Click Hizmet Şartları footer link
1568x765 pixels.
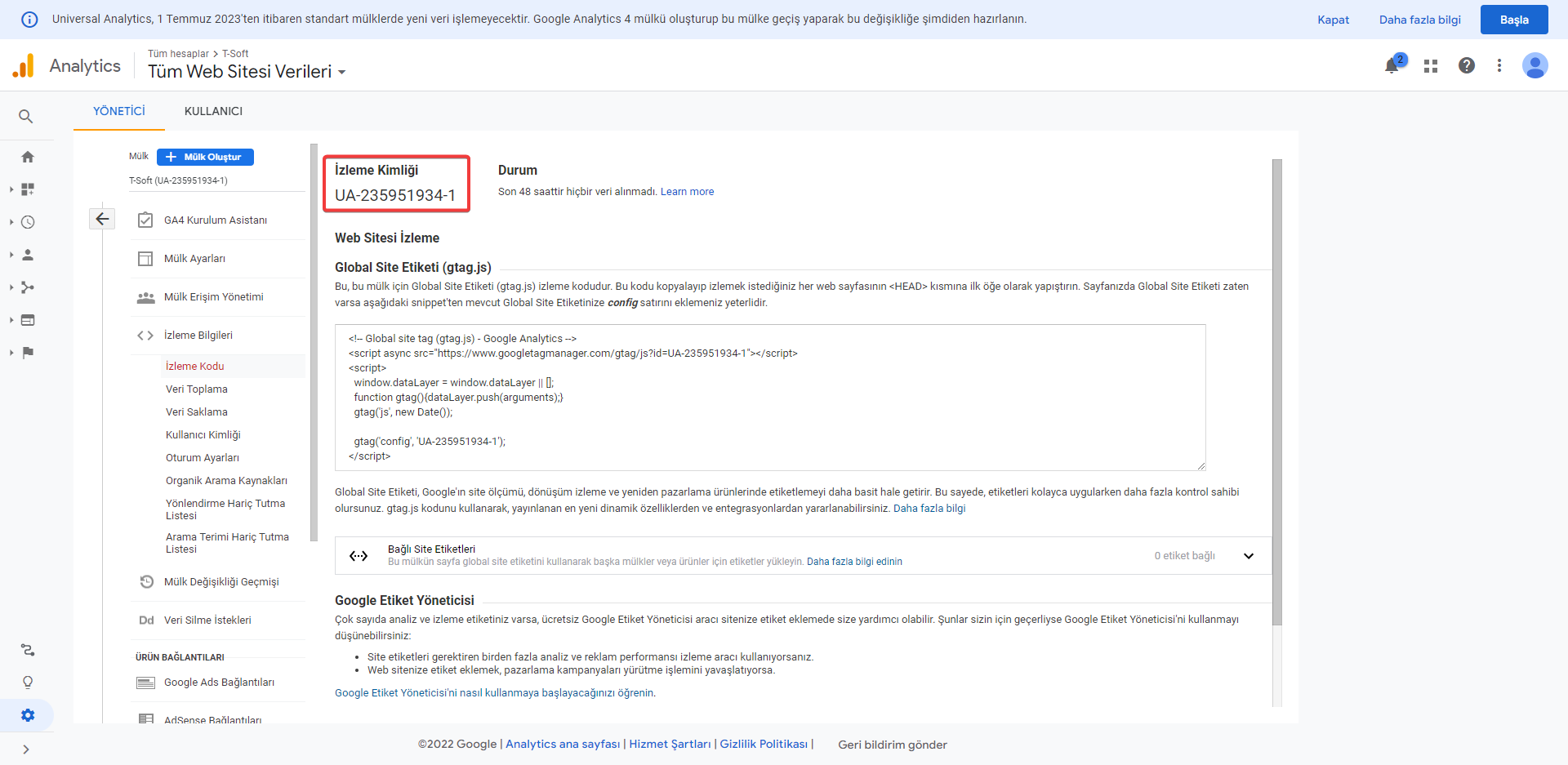pos(670,745)
